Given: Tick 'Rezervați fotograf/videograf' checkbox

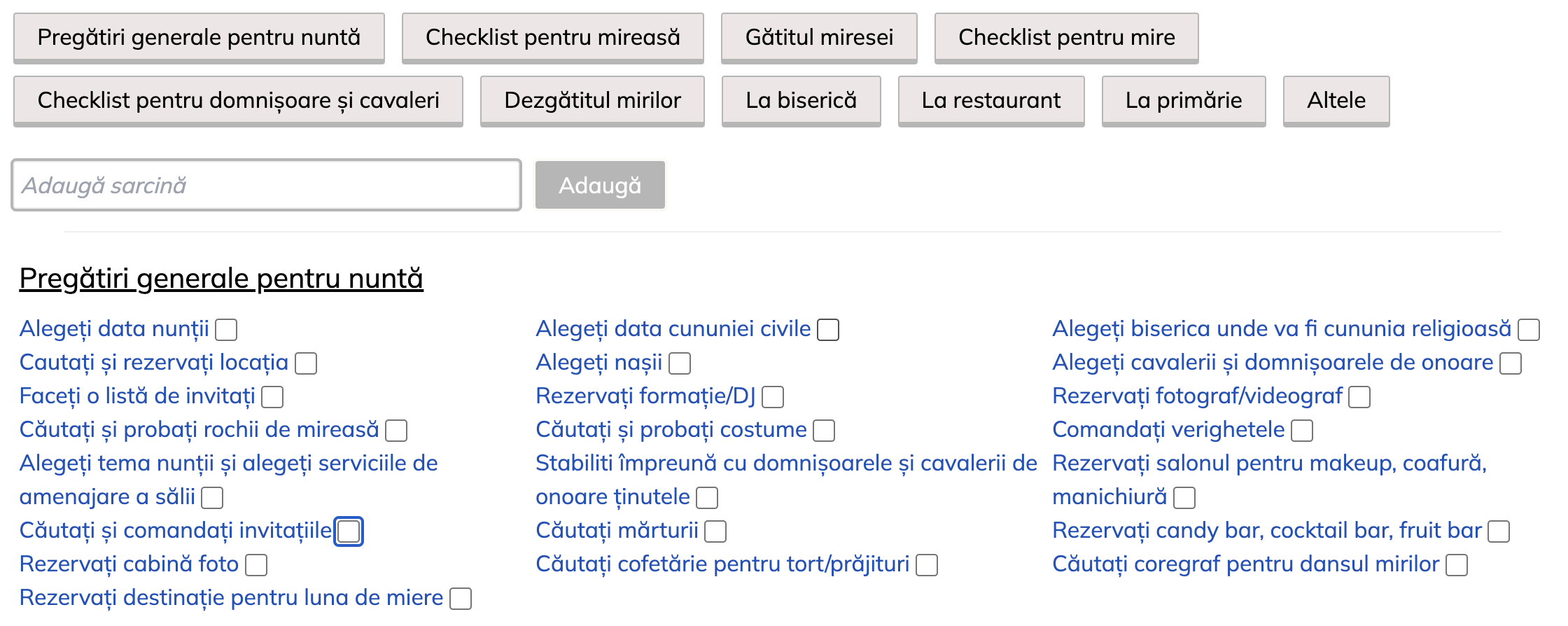Looking at the screenshot, I should pyautogui.click(x=1359, y=397).
